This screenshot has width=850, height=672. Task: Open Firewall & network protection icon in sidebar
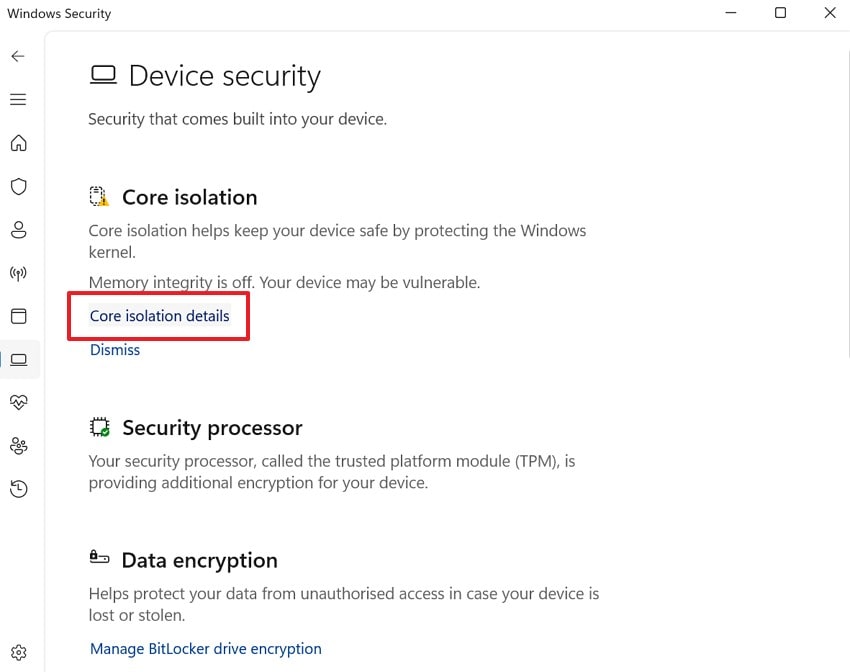(x=18, y=273)
